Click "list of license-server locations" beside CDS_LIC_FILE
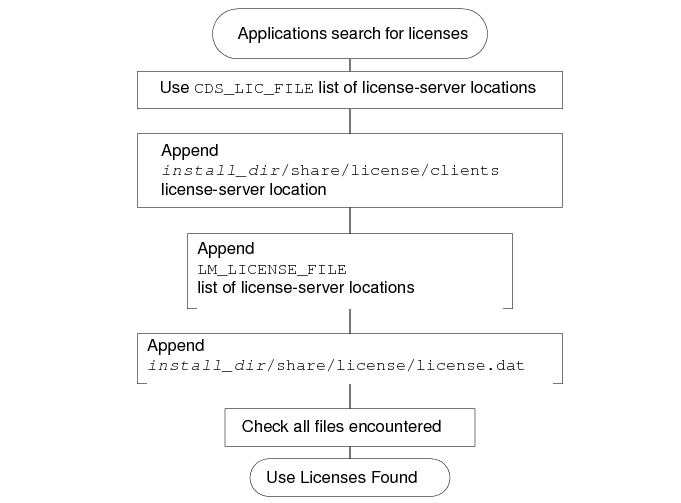The width and height of the screenshot is (681, 503). [427, 88]
